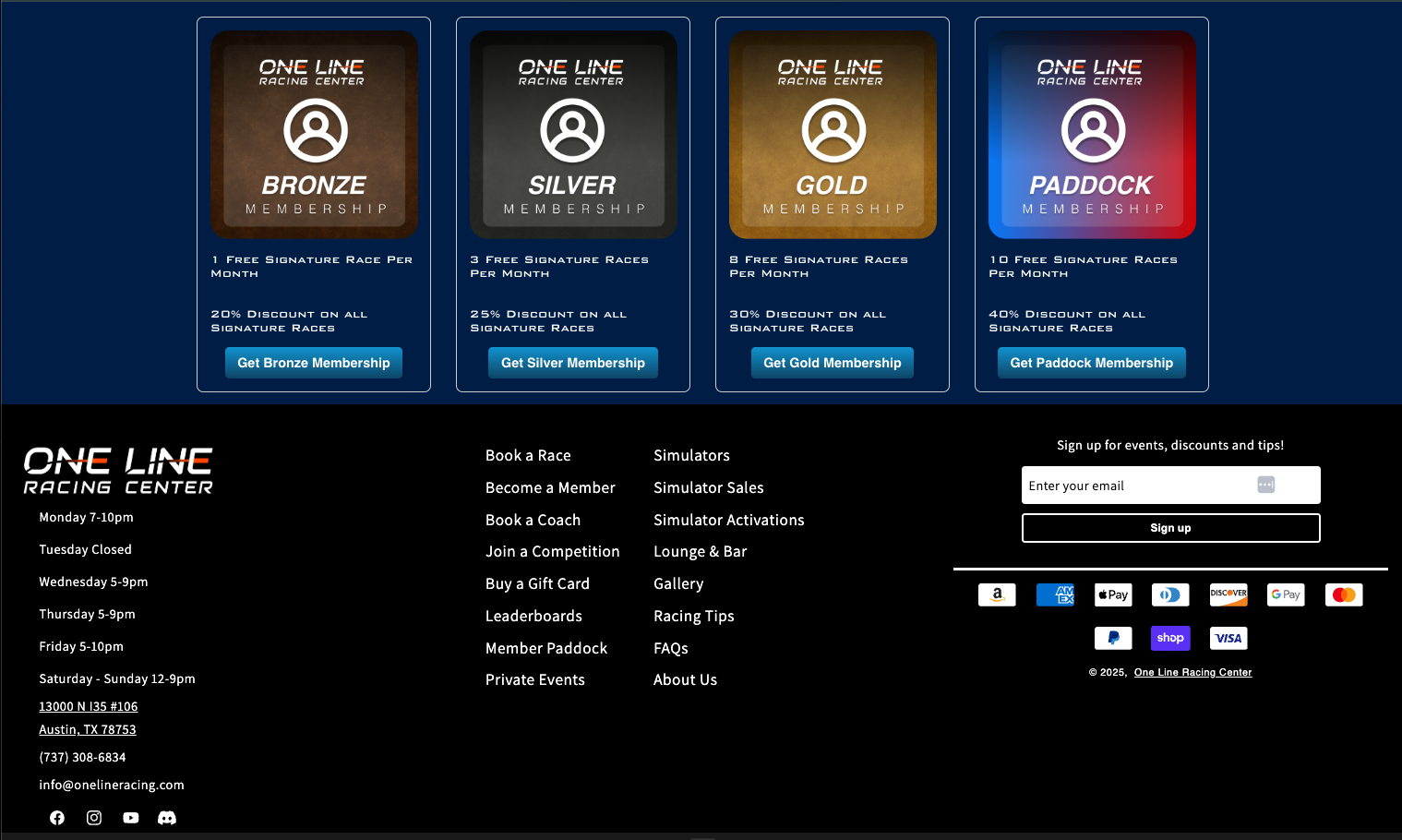Viewport: 1402px width, 840px height.
Task: Select the Gold Membership card image
Action: coord(833,135)
